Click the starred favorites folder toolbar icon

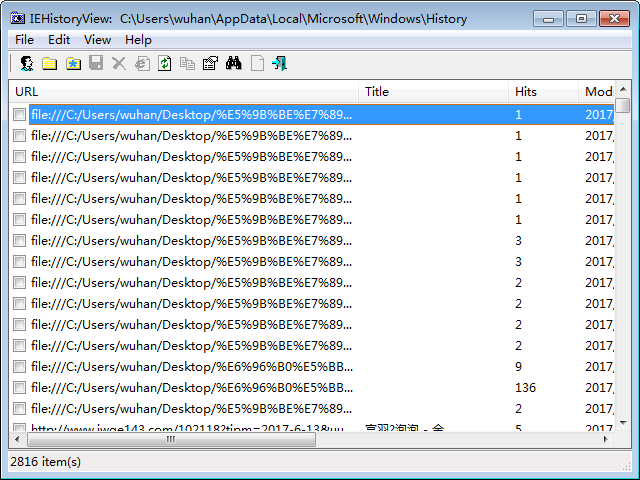coord(72,63)
